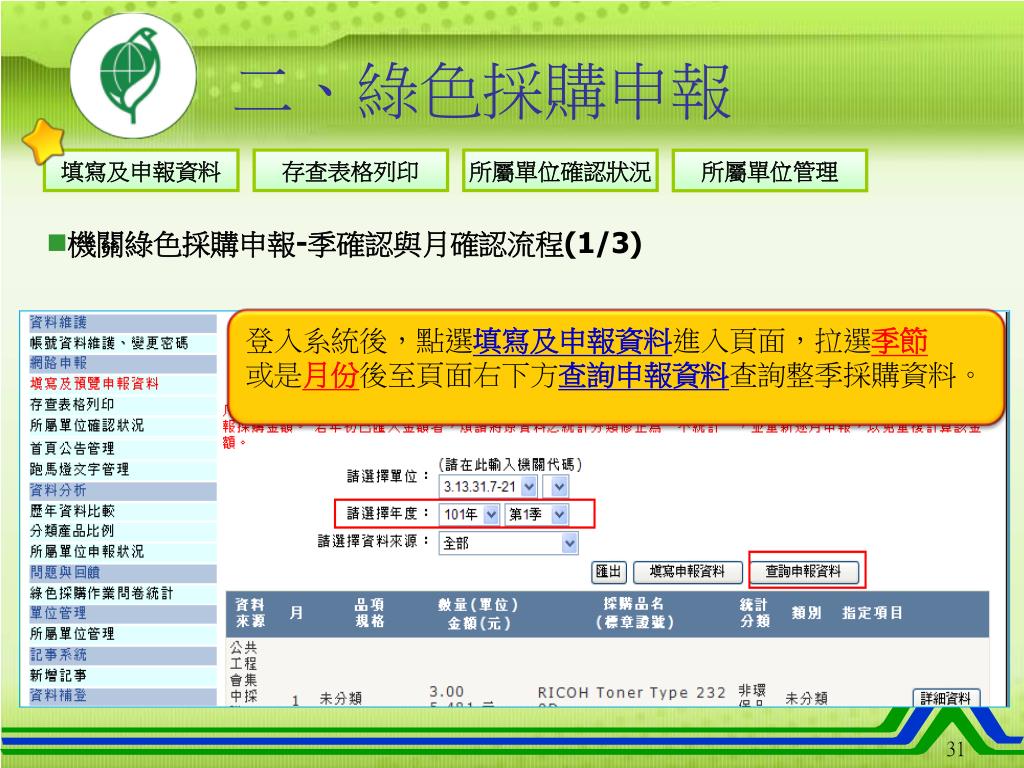Click the 統計分類 column header
The height and width of the screenshot is (768, 1024).
[x=754, y=613]
